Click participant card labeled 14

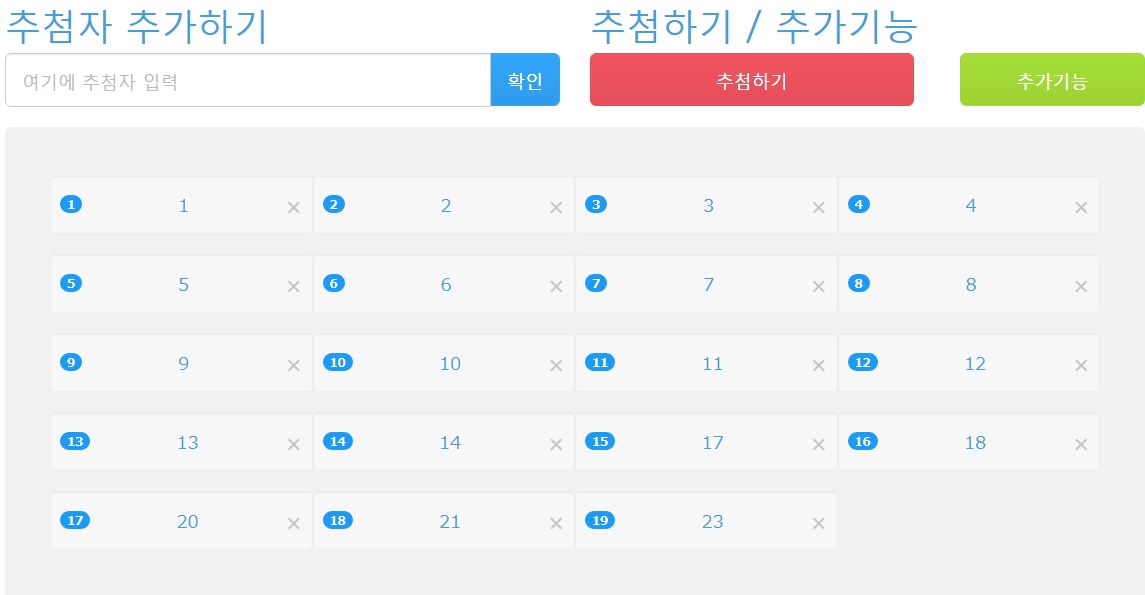(443, 442)
